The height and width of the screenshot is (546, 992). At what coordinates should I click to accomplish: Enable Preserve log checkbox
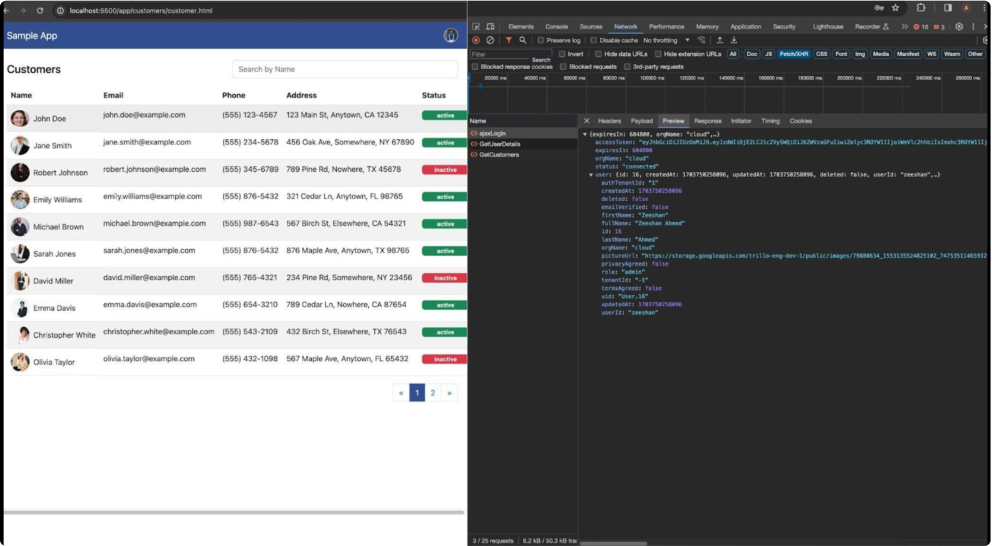[541, 40]
